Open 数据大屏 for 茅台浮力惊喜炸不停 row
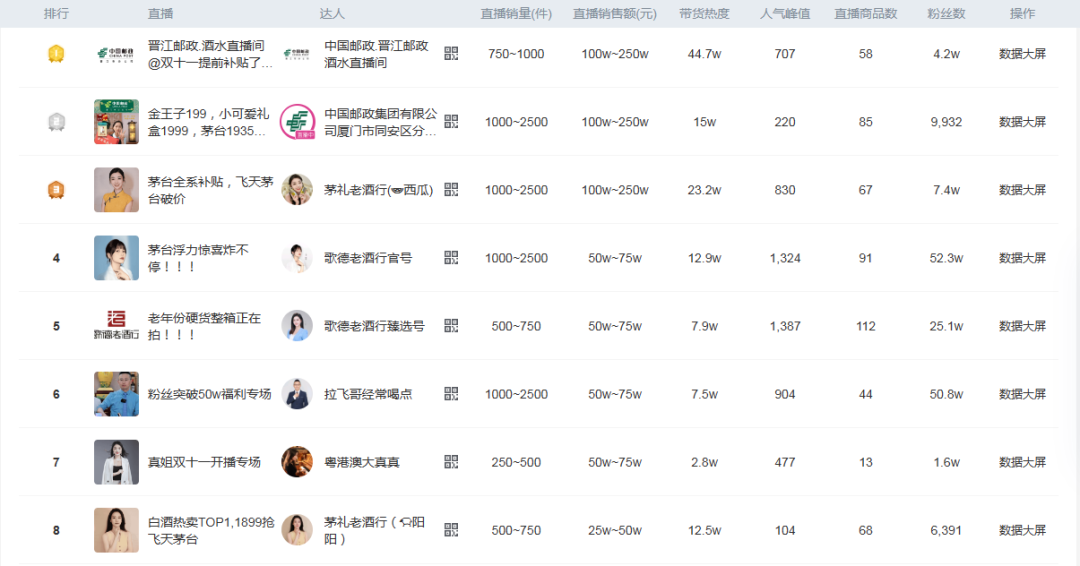Image resolution: width=1080 pixels, height=566 pixels. click(1022, 258)
